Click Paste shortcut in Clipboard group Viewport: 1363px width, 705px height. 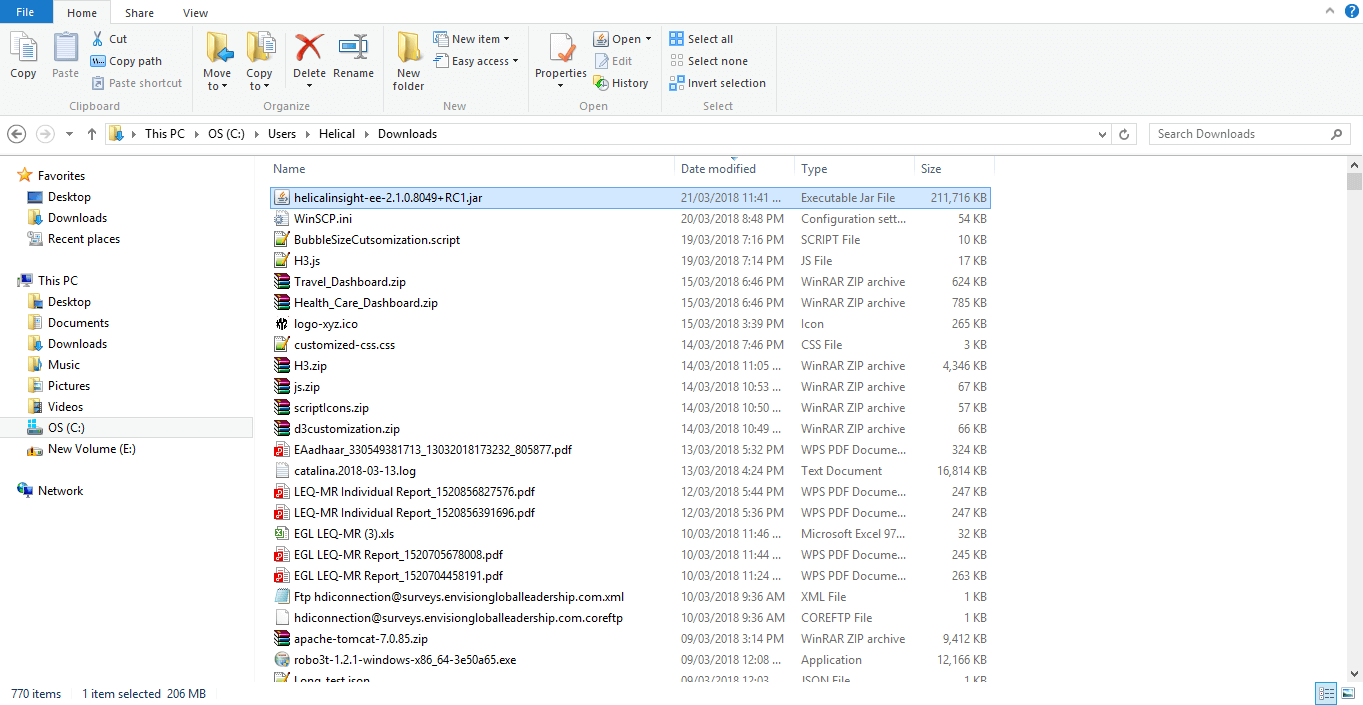[x=137, y=83]
